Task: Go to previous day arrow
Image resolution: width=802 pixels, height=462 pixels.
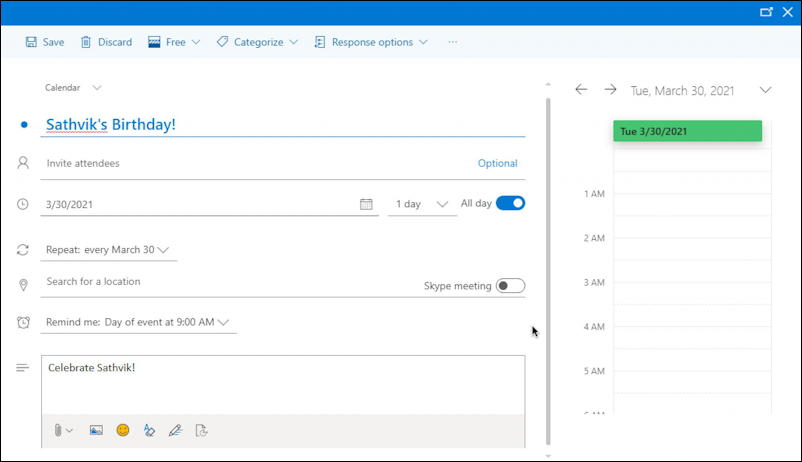Action: click(x=581, y=90)
